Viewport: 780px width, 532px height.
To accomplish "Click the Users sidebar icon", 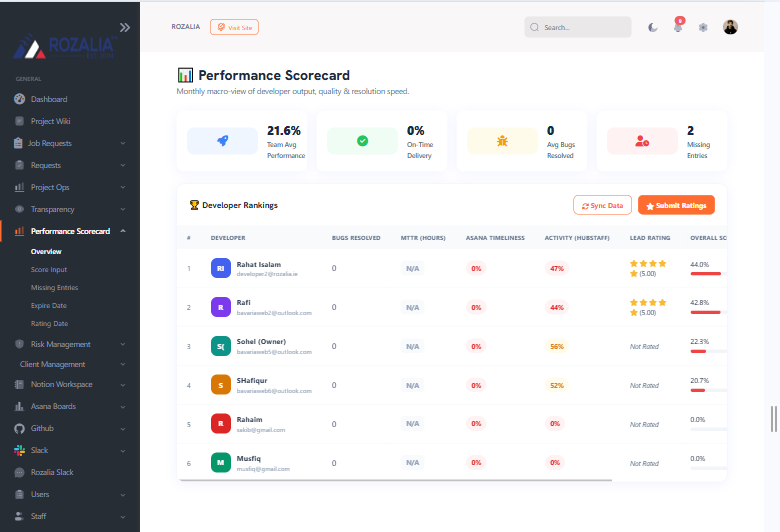I will coord(19,494).
